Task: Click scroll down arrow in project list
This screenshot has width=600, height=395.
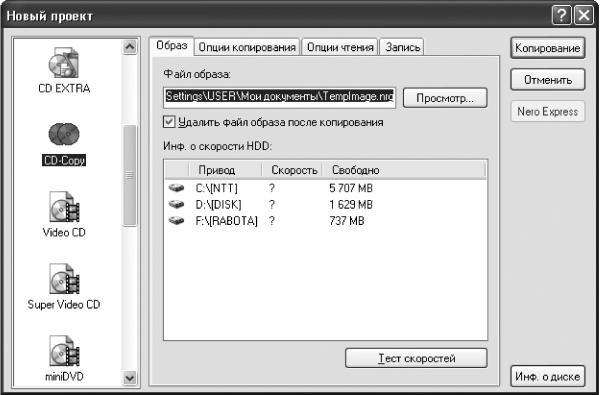Action: click(130, 378)
